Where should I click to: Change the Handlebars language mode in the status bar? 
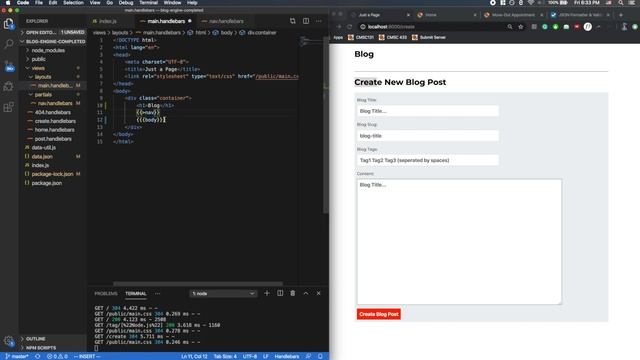tap(287, 356)
